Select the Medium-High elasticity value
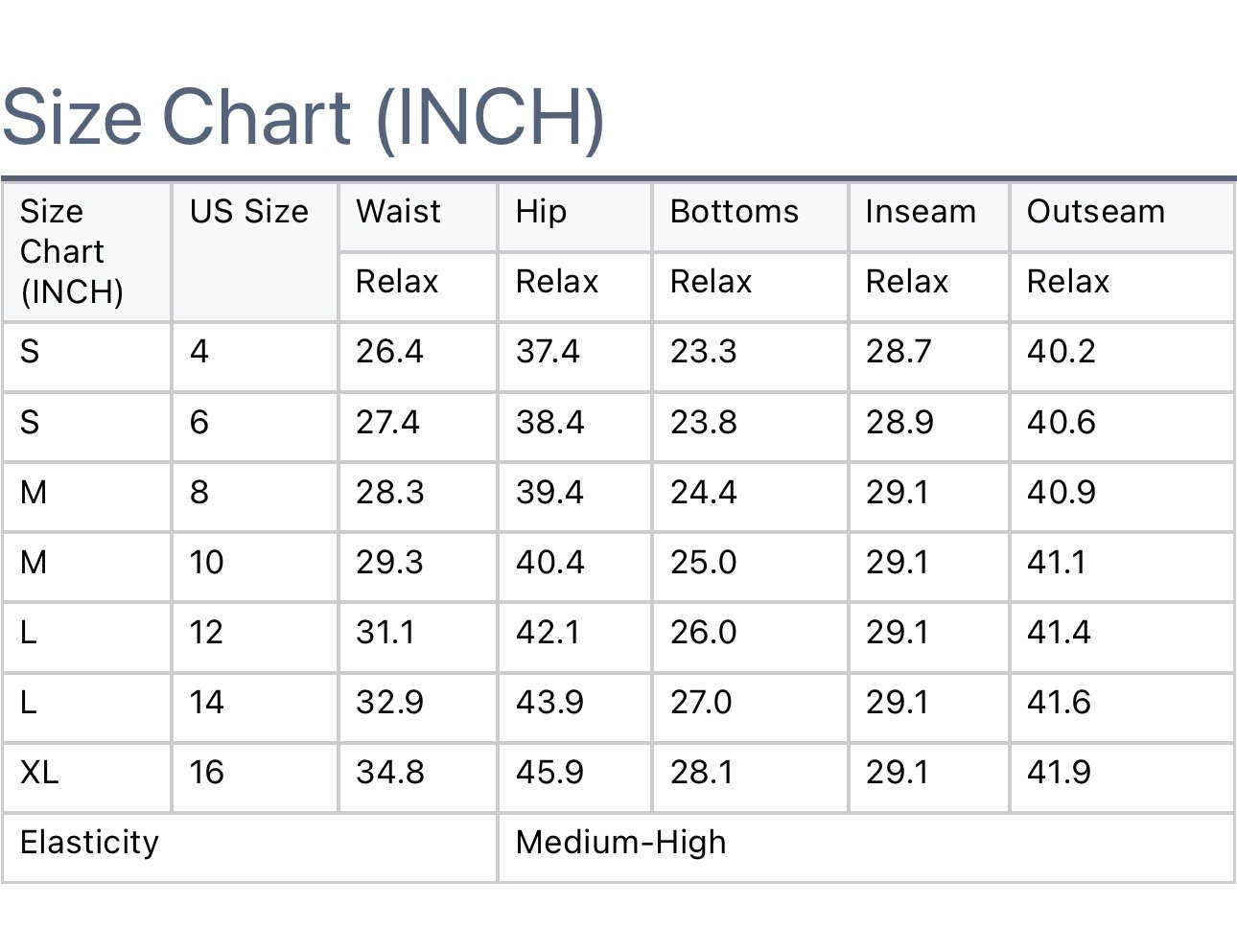The image size is (1237, 952). point(620,843)
